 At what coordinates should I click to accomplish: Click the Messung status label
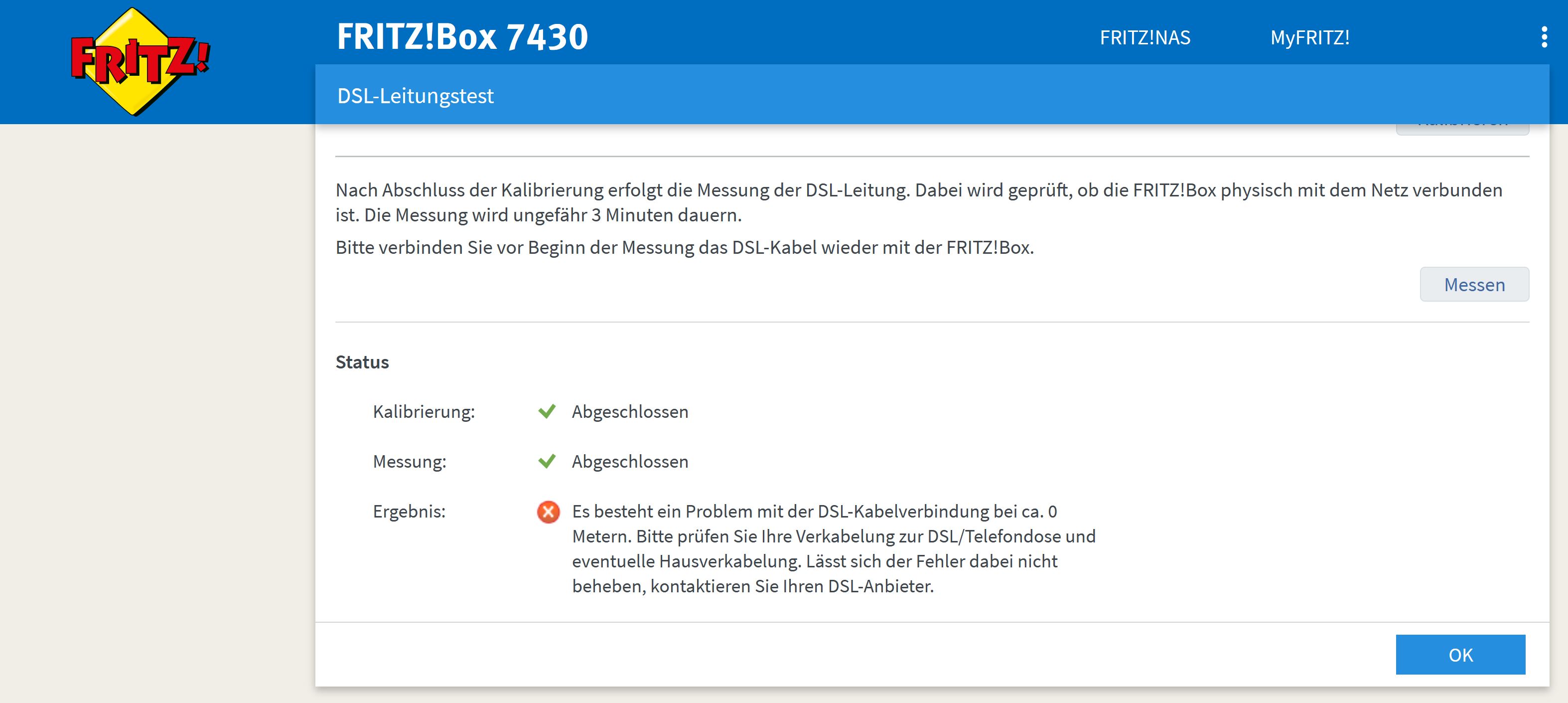click(409, 462)
